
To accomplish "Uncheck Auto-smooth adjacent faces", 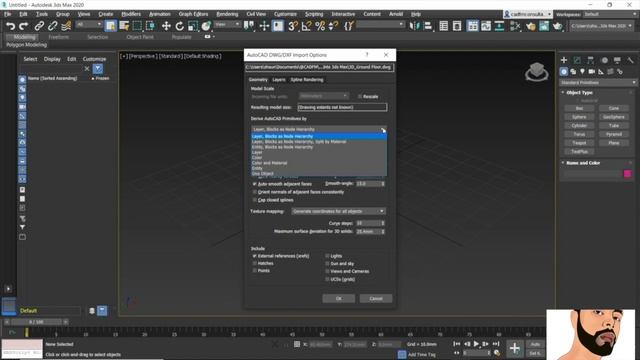I will tap(255, 184).
